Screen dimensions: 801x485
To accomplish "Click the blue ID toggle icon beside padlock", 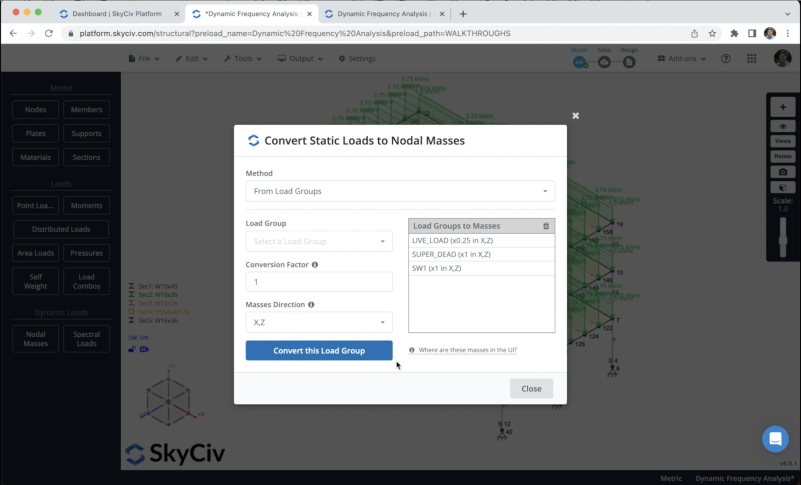I will [144, 350].
